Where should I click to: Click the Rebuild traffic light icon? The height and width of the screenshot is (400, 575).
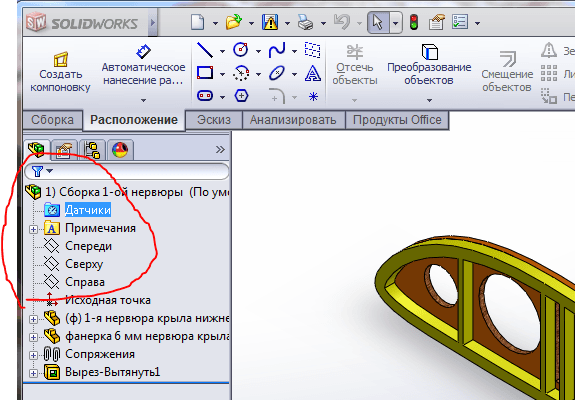(414, 23)
